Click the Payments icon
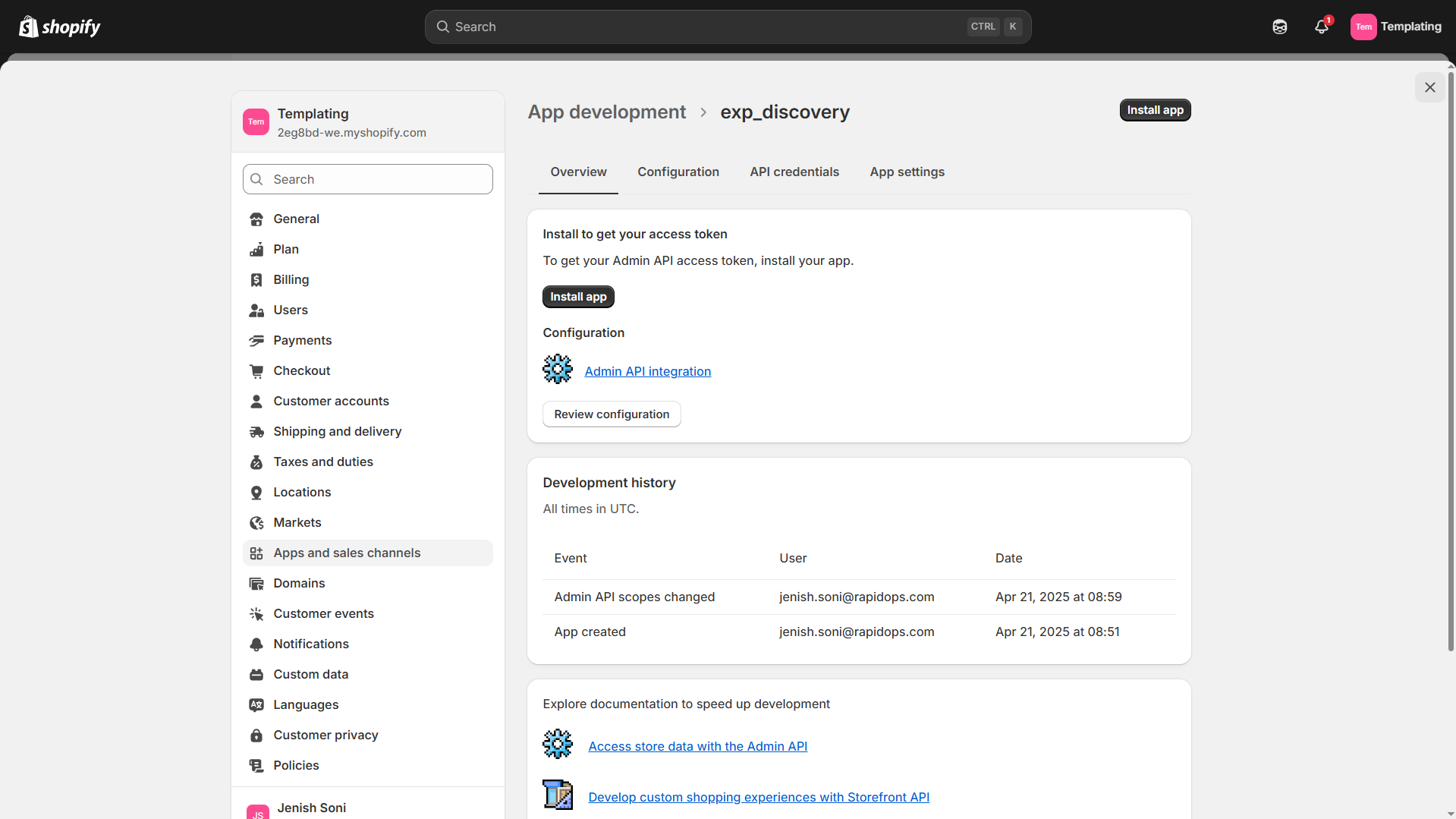Viewport: 1456px width, 819px height. pos(256,341)
